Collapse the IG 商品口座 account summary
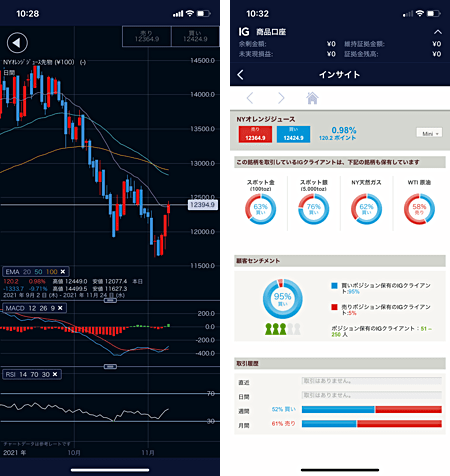 pyautogui.click(x=438, y=32)
